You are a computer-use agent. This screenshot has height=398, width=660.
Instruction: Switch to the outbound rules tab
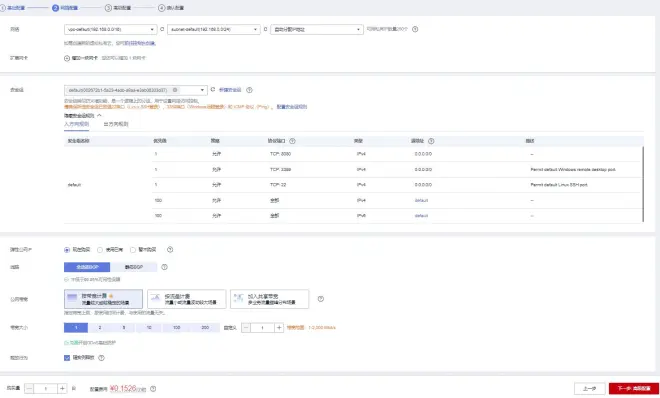click(x=116, y=124)
